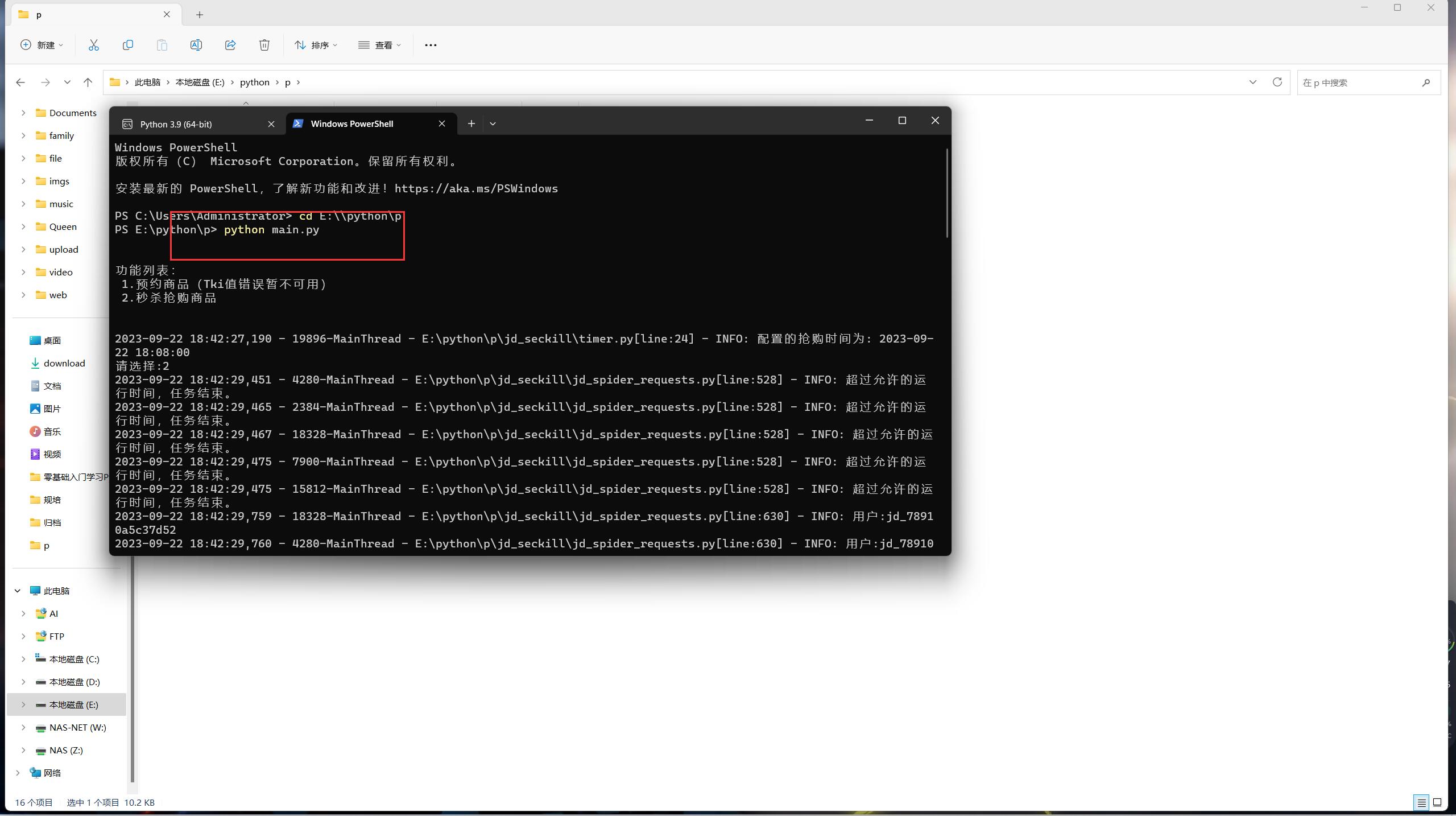Close the Python 3.9 (64-bit) terminal tab

pos(271,124)
